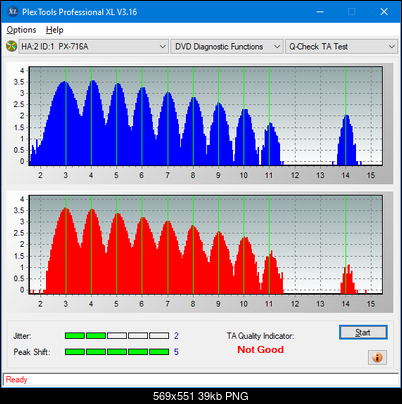Click the Jitter level bar indicator
Image resolution: width=402 pixels, height=404 pixels.
pos(117,336)
